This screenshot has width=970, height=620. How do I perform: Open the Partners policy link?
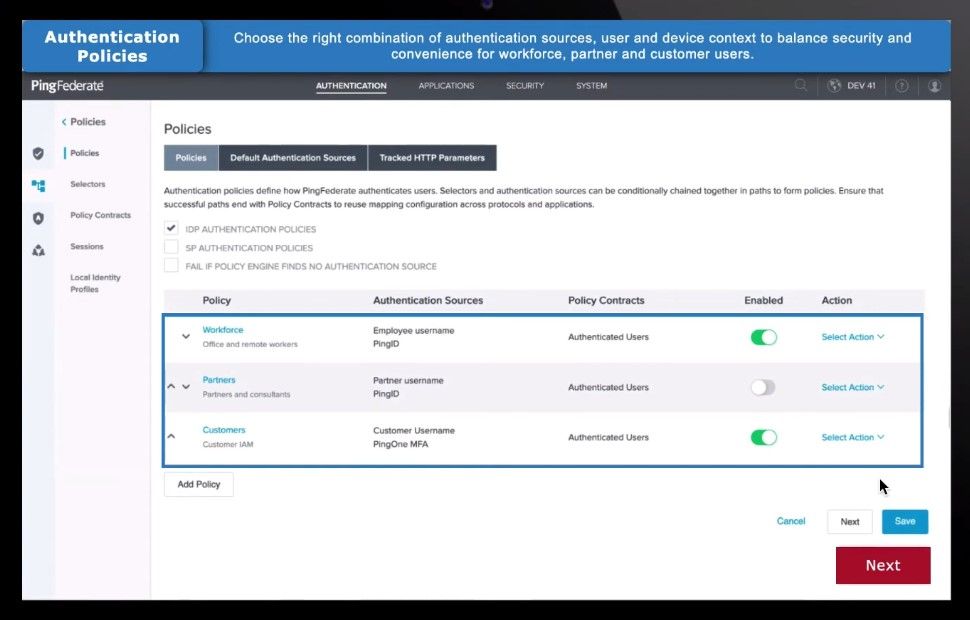(219, 380)
